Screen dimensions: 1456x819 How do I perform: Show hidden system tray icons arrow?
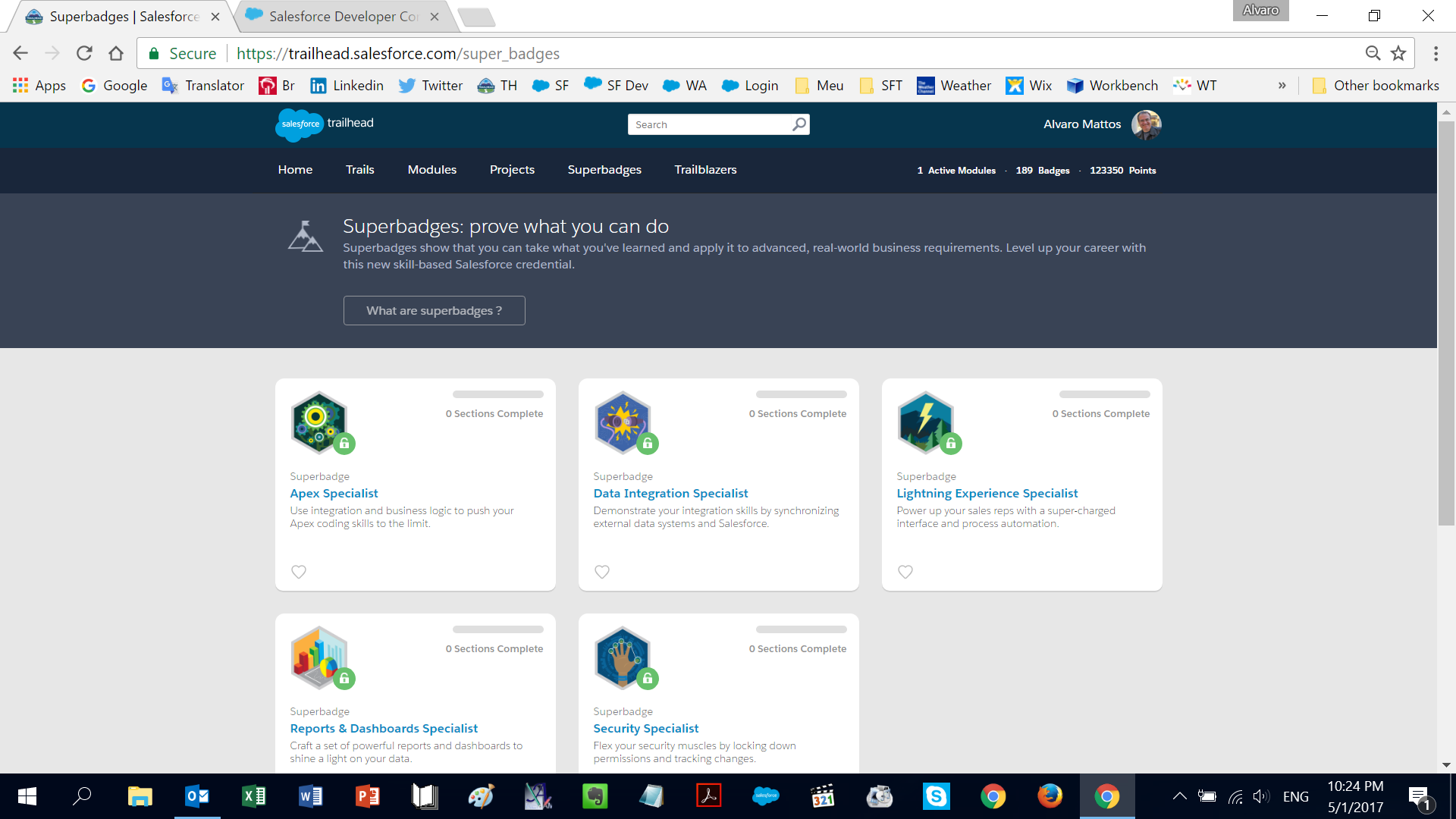1179,796
